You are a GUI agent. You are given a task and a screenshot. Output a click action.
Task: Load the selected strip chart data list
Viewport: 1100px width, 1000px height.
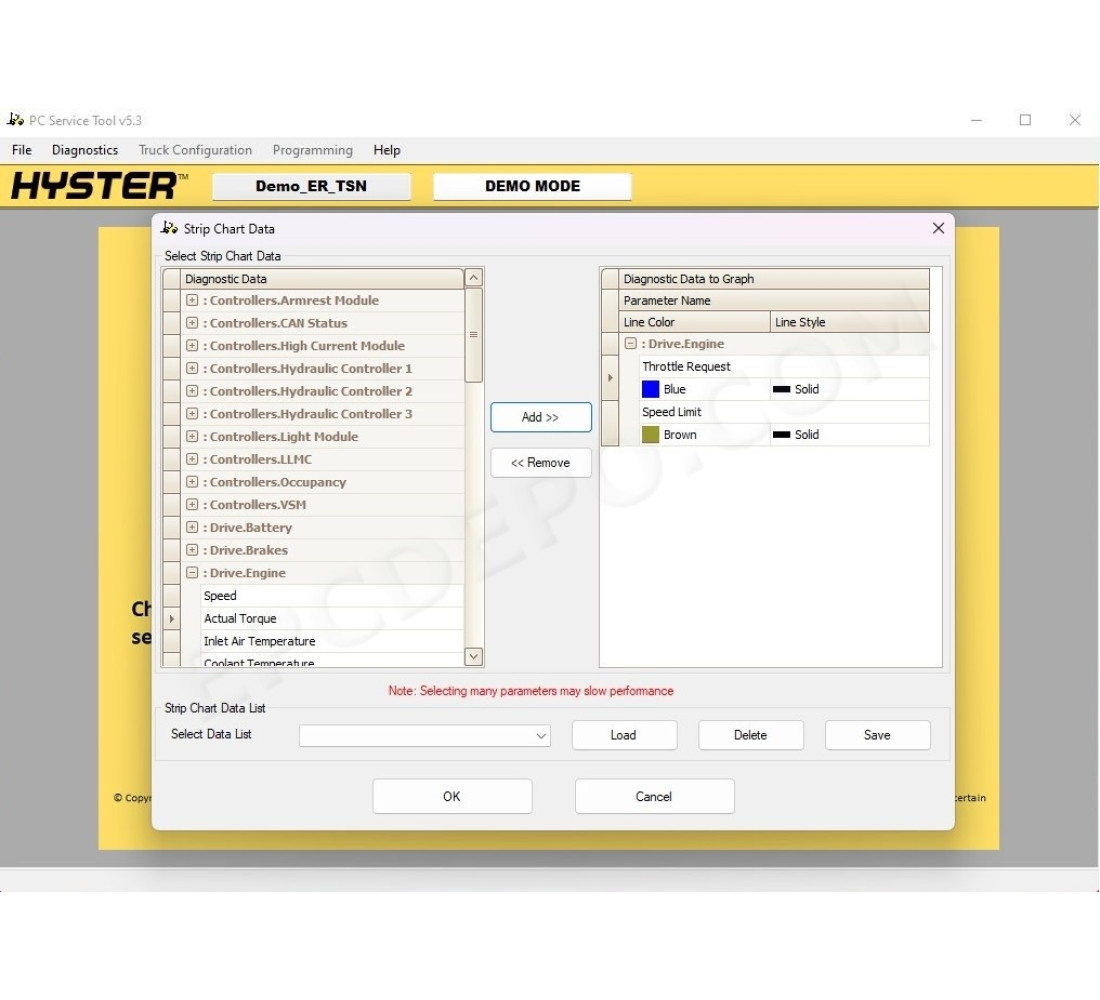(624, 735)
